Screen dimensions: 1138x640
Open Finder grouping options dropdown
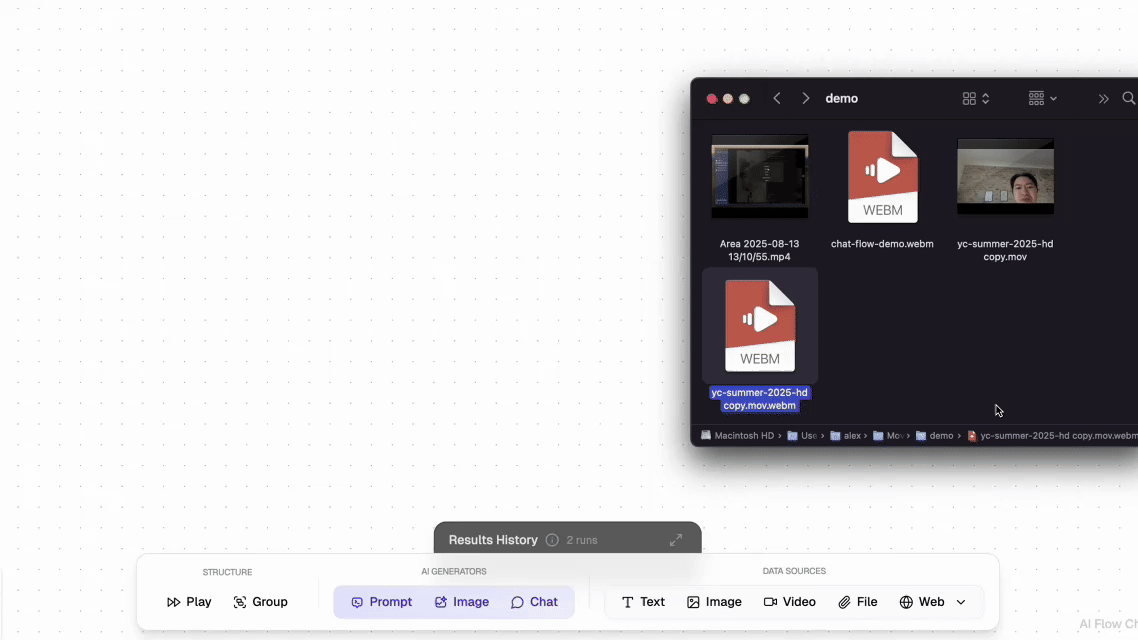pyautogui.click(x=1043, y=99)
